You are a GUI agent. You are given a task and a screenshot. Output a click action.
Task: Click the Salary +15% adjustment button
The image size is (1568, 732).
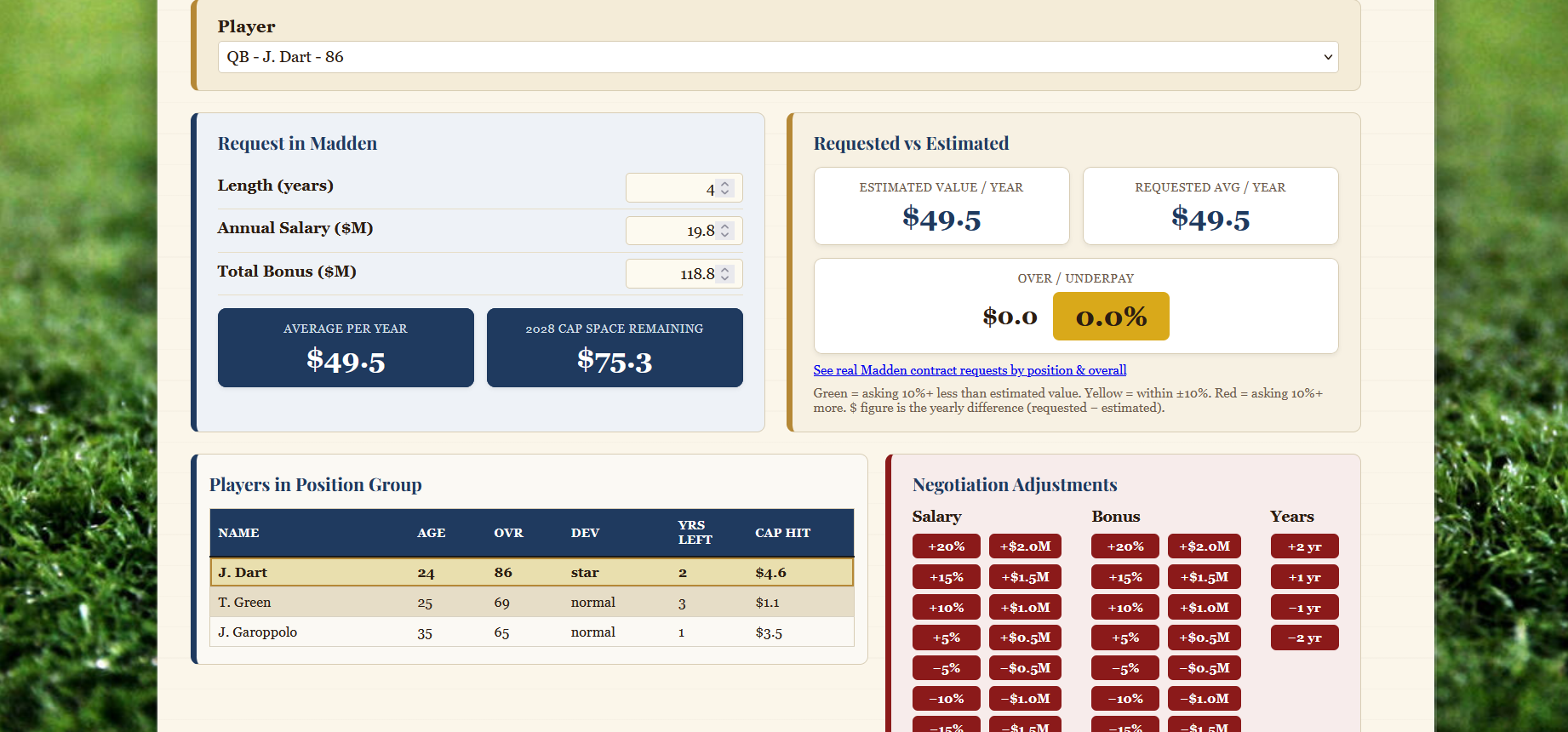click(x=947, y=577)
